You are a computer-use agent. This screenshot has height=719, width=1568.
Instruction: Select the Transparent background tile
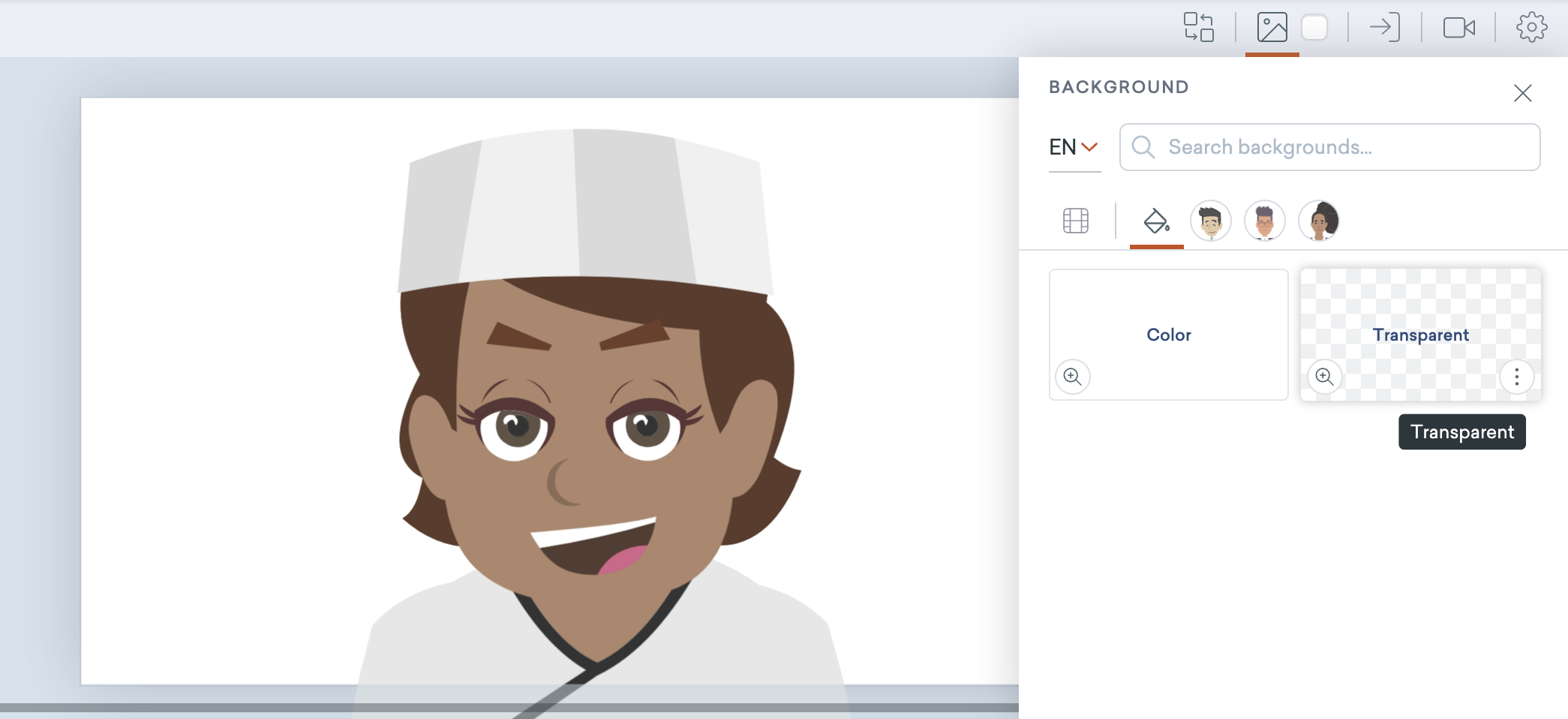(1420, 335)
